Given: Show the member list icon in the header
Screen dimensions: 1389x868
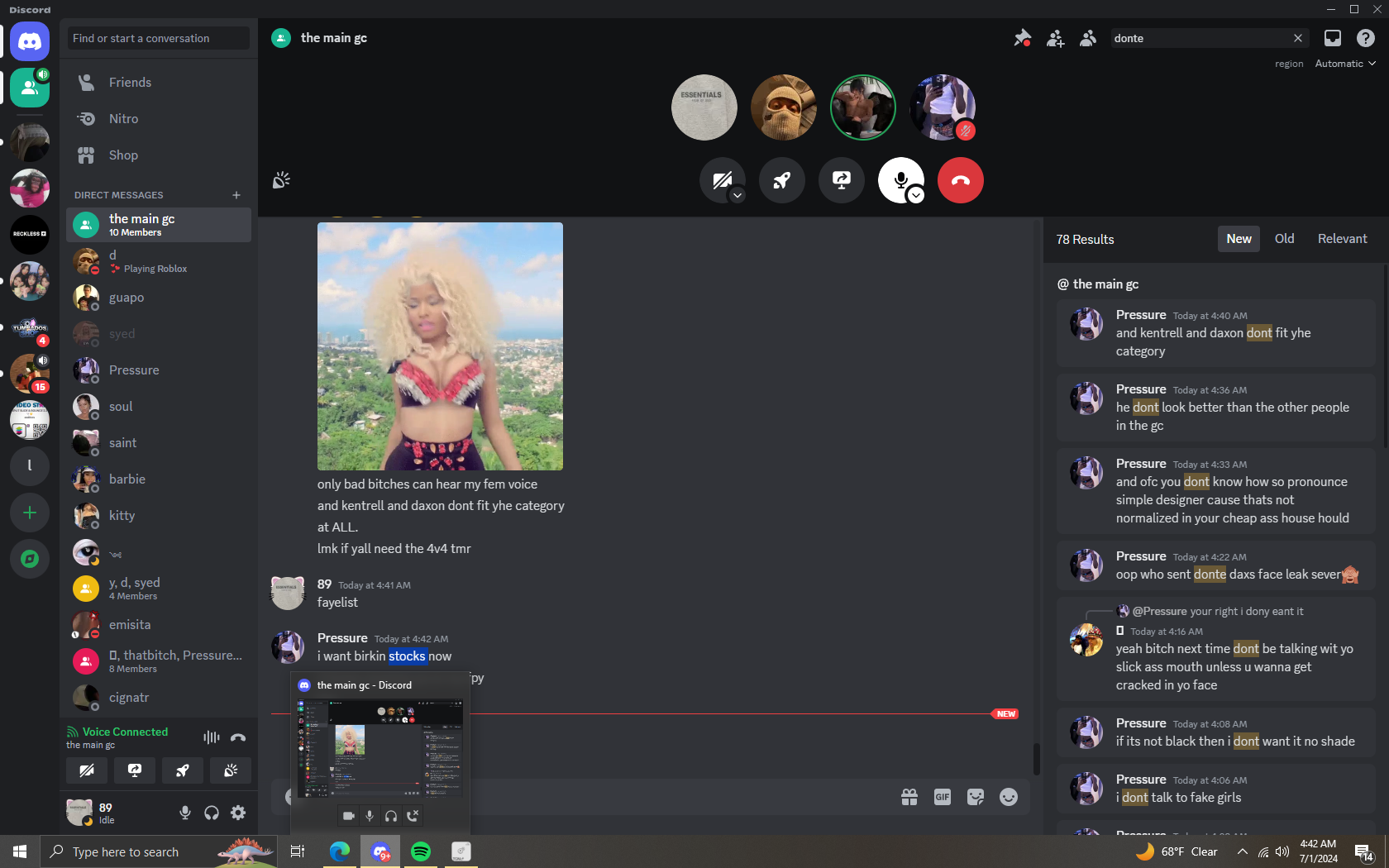Looking at the screenshot, I should pyautogui.click(x=1088, y=38).
